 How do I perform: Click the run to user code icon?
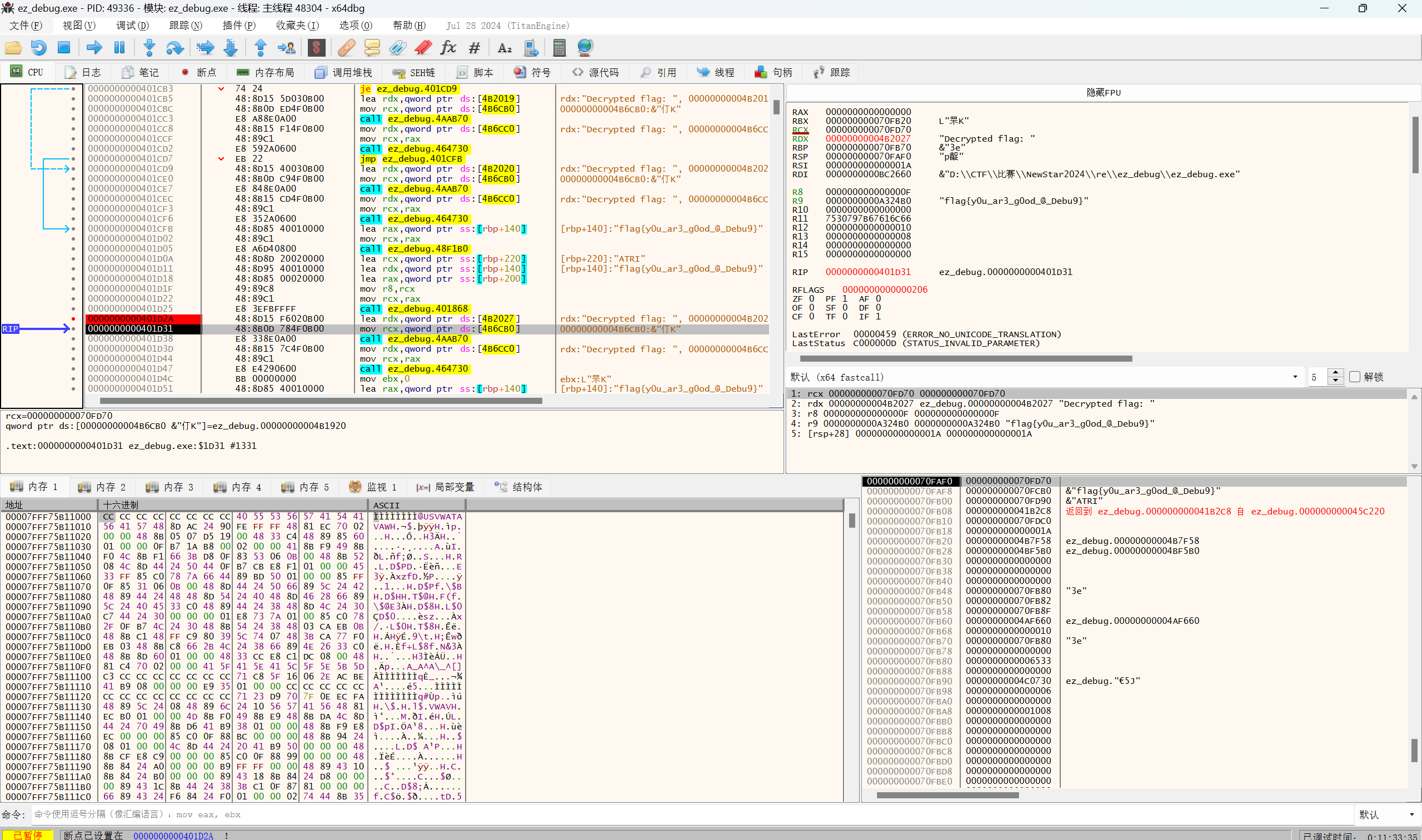click(286, 48)
